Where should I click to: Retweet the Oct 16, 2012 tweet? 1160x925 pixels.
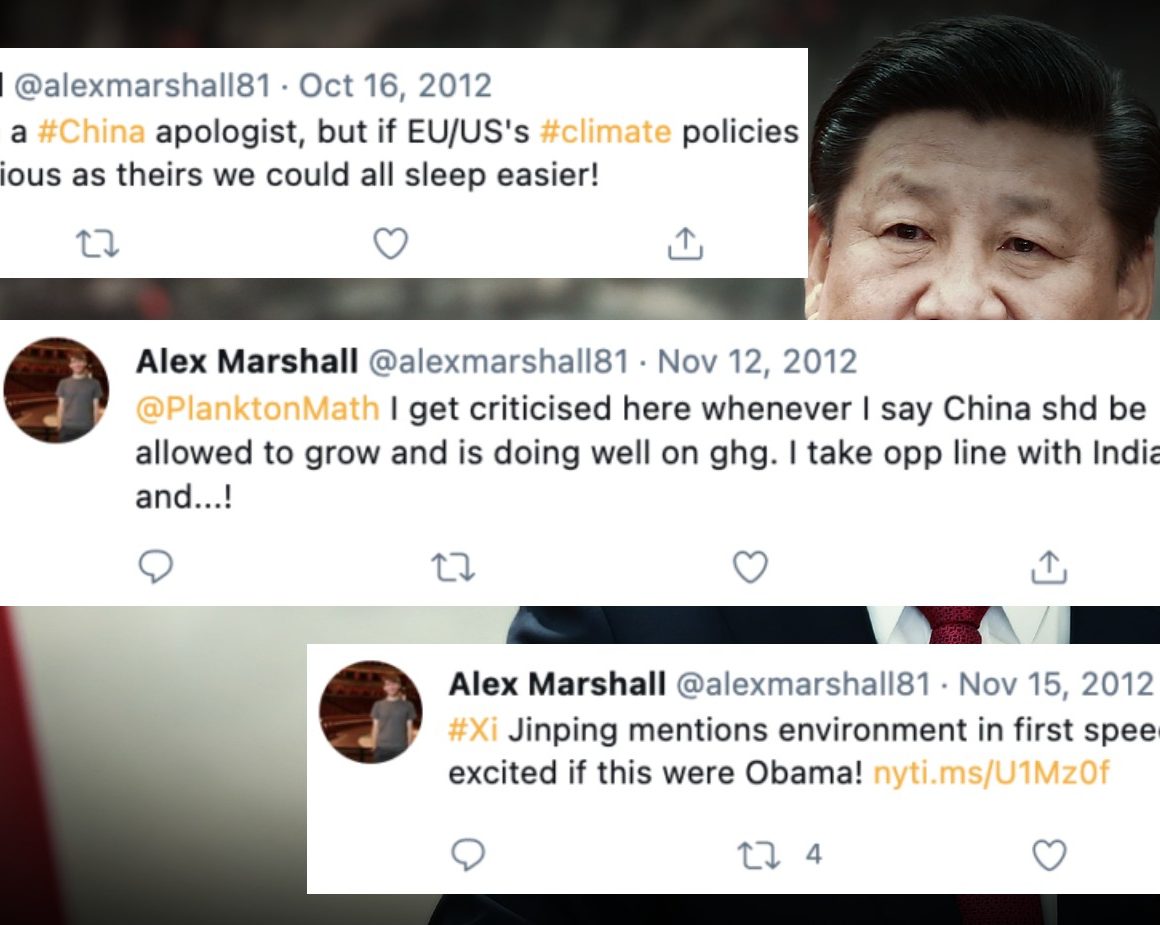(x=98, y=243)
